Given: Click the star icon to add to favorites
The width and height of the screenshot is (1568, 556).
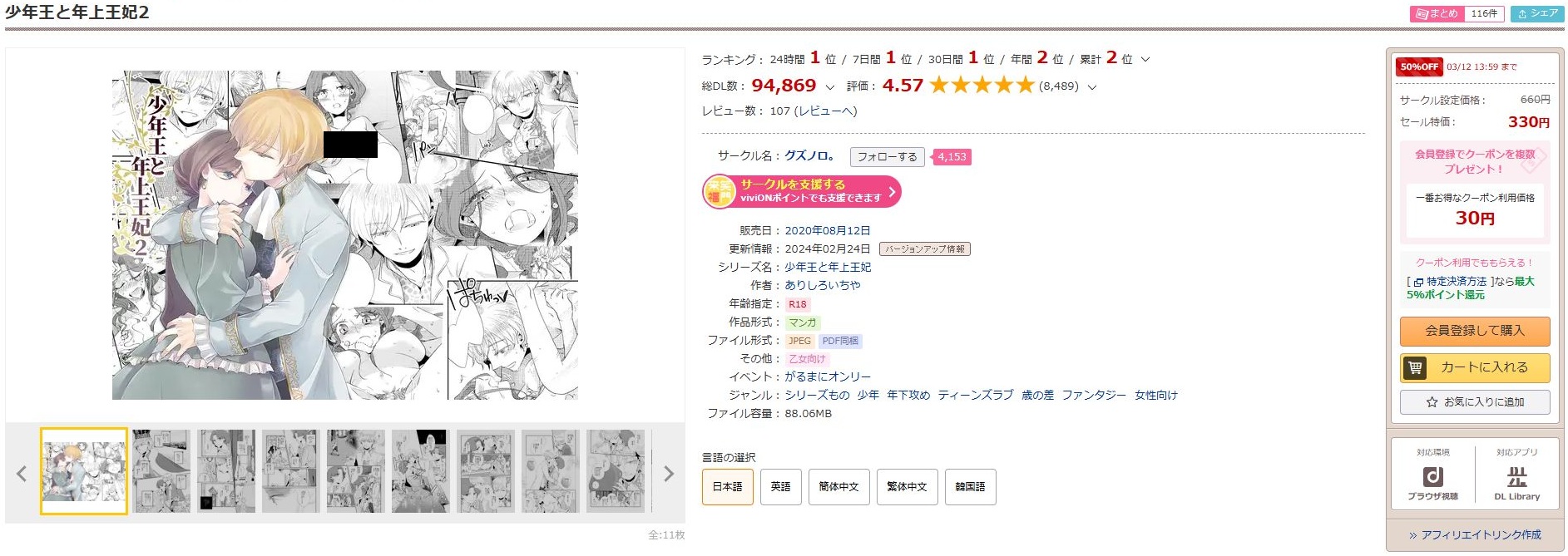Looking at the screenshot, I should 1432,402.
